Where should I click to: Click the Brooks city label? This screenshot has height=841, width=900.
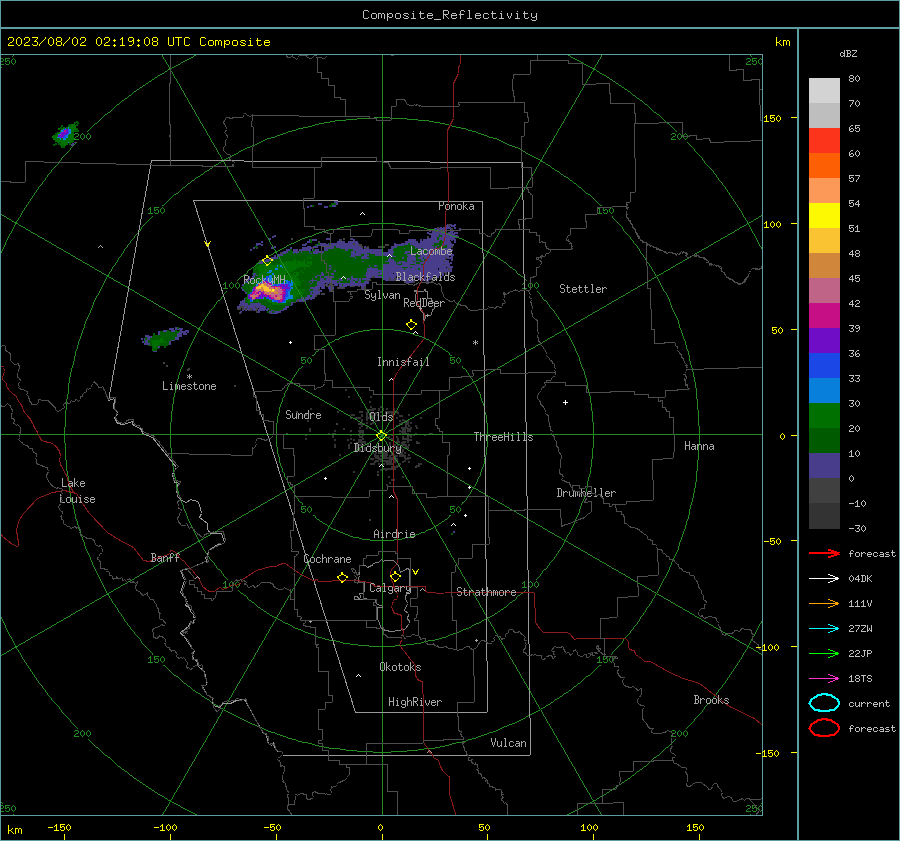[x=711, y=700]
